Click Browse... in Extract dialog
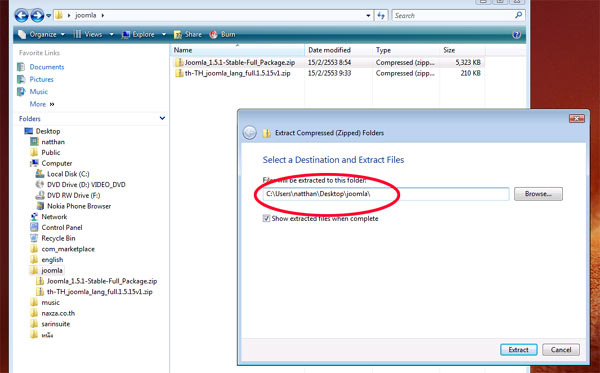The image size is (600, 373). [x=538, y=194]
